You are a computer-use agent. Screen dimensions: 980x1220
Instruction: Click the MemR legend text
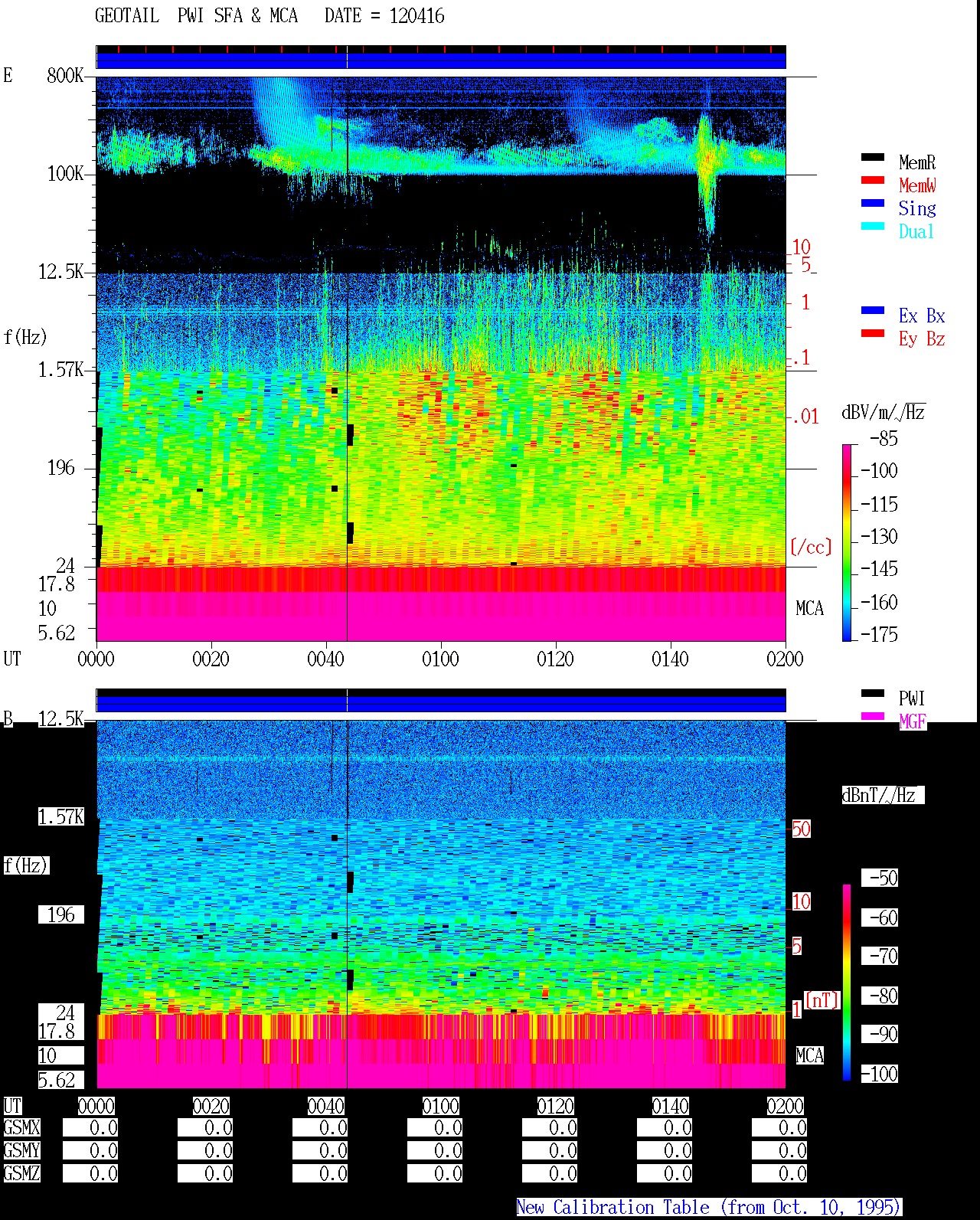(917, 162)
